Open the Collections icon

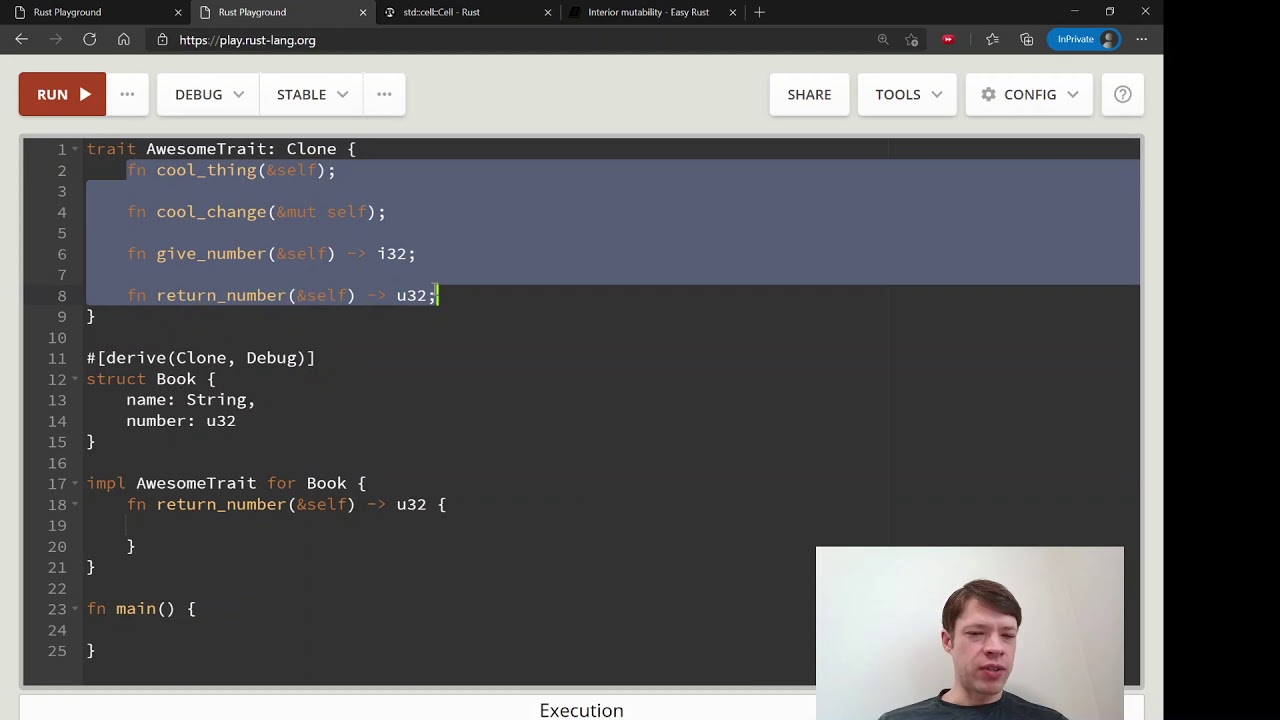1027,39
